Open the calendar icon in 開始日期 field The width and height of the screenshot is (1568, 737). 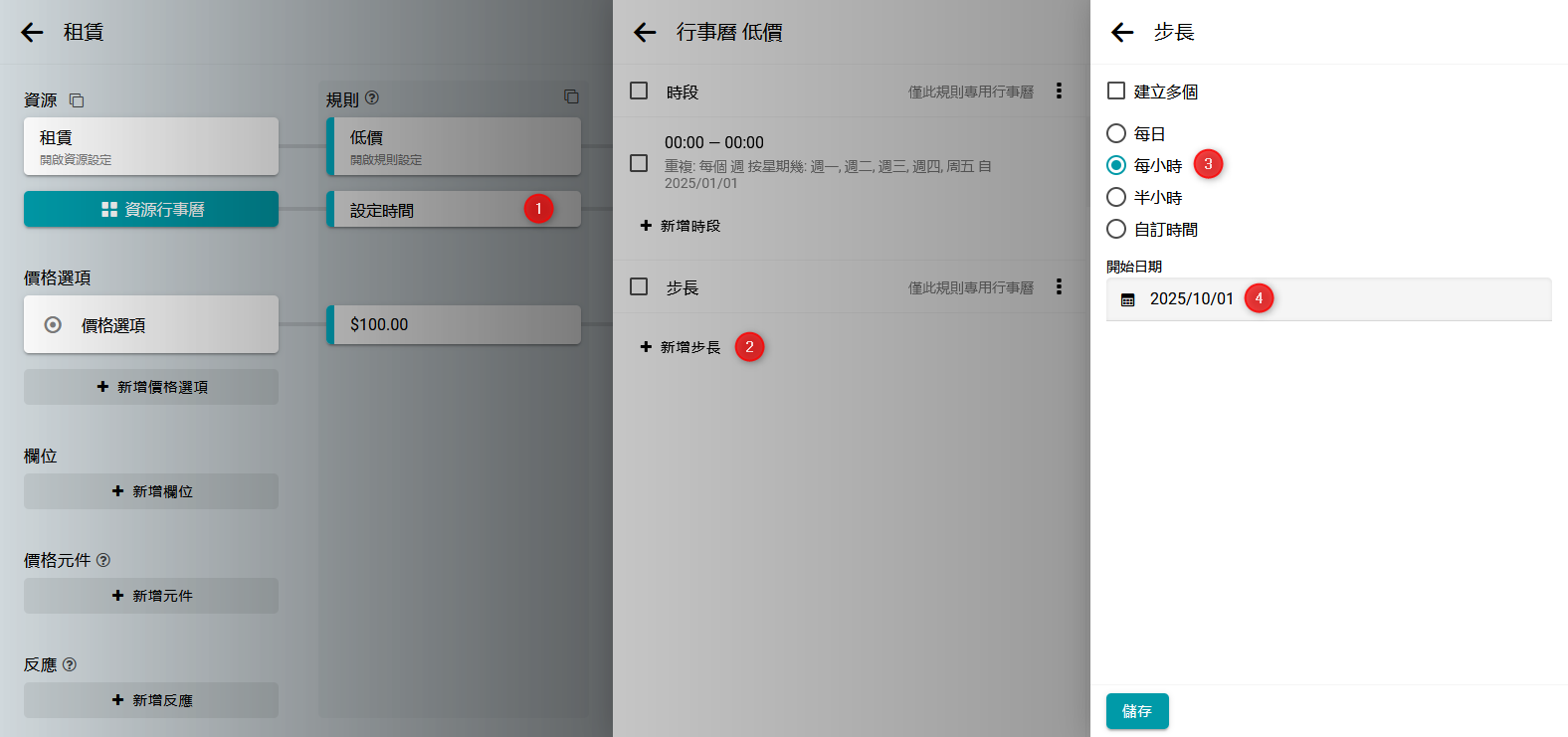point(1128,299)
